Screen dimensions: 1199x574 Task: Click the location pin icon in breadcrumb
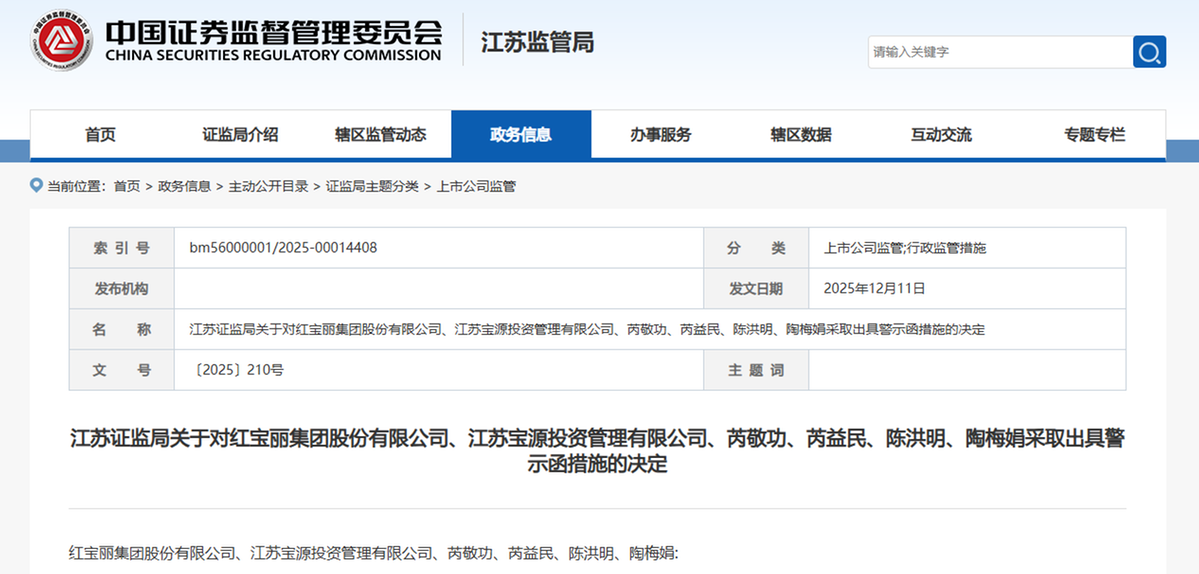click(38, 186)
